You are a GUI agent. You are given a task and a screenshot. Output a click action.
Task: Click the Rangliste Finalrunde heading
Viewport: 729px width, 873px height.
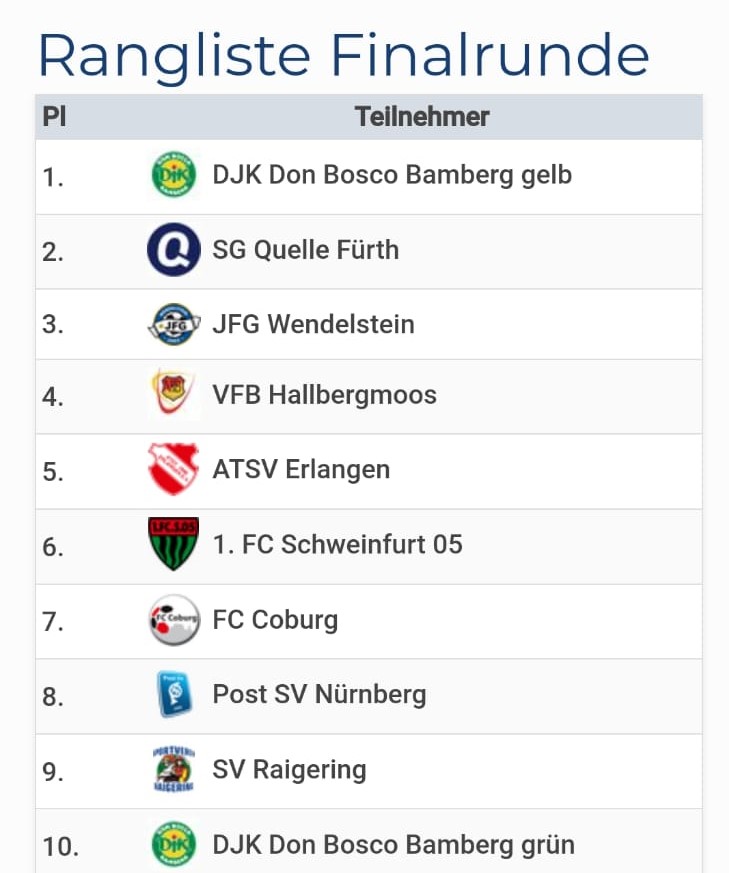click(343, 54)
